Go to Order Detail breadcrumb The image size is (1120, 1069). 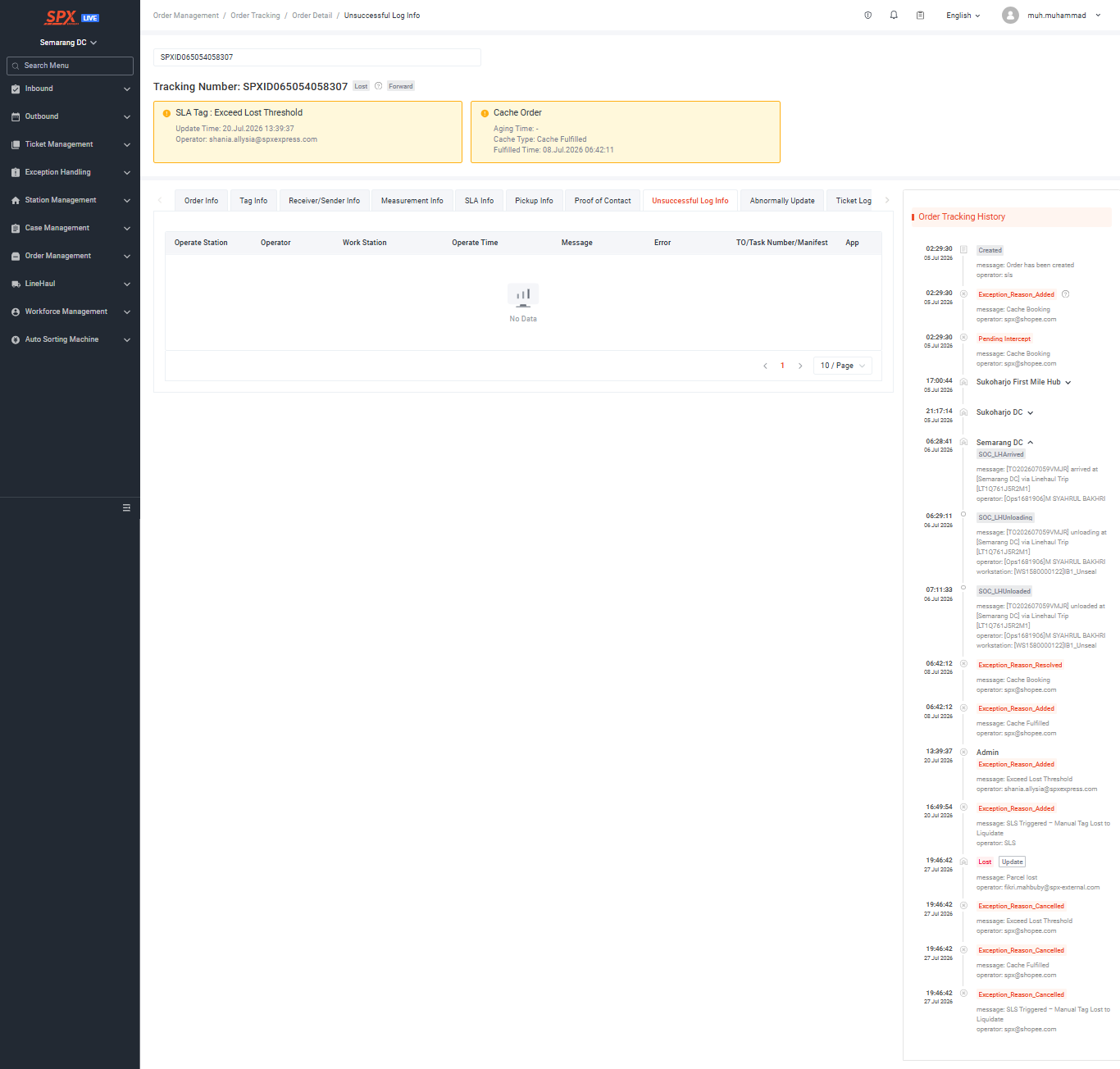312,16
